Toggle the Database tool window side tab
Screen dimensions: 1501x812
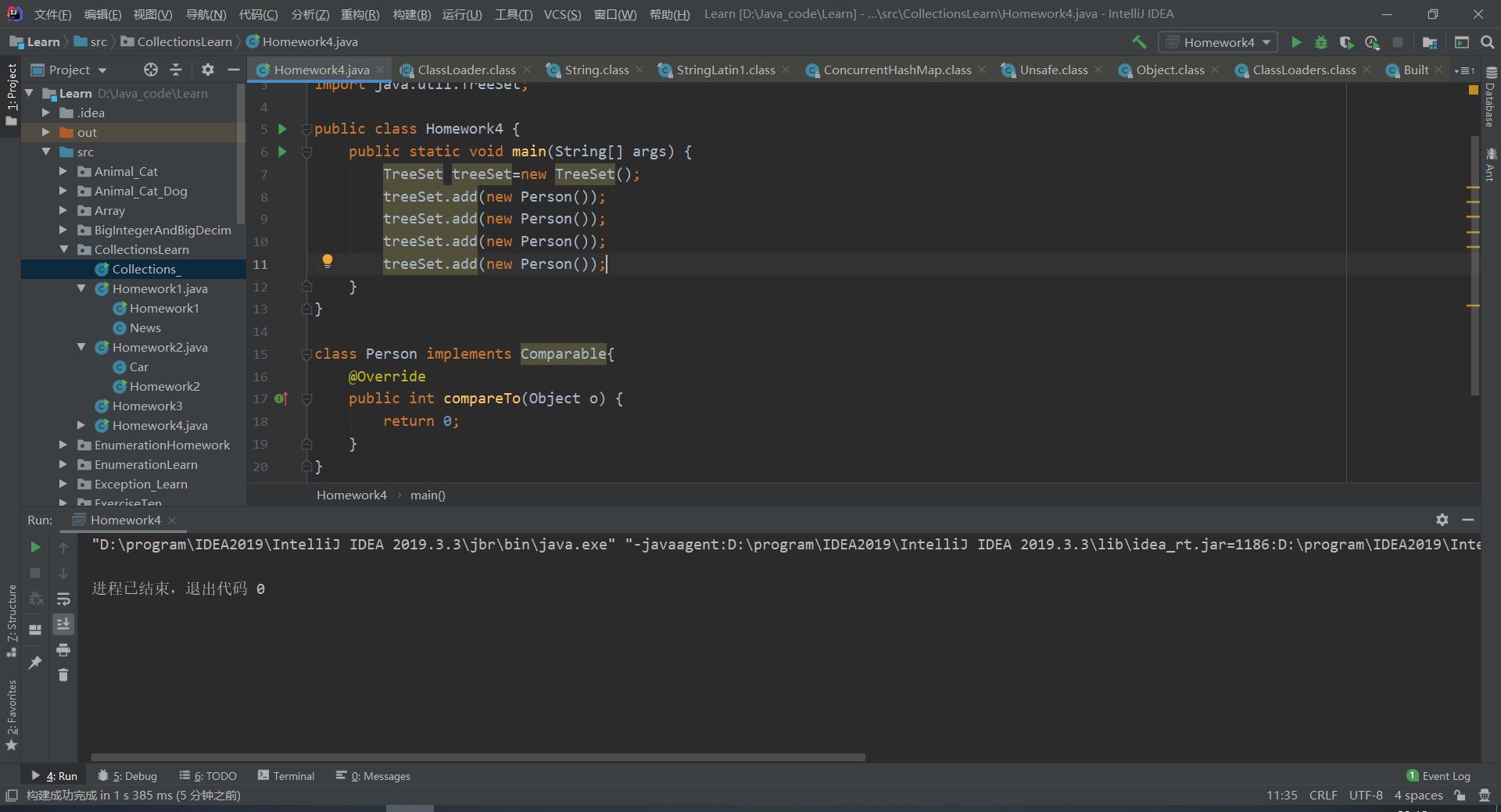(1490, 98)
